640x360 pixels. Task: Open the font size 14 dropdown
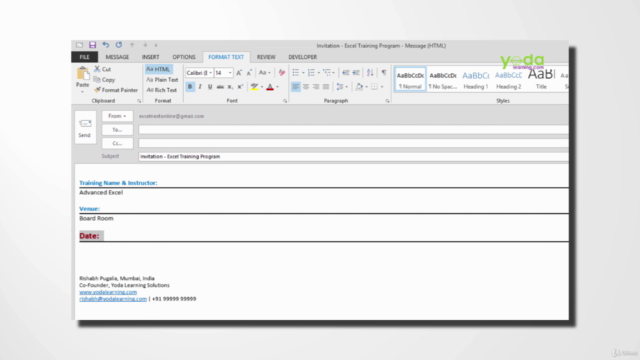pos(230,73)
